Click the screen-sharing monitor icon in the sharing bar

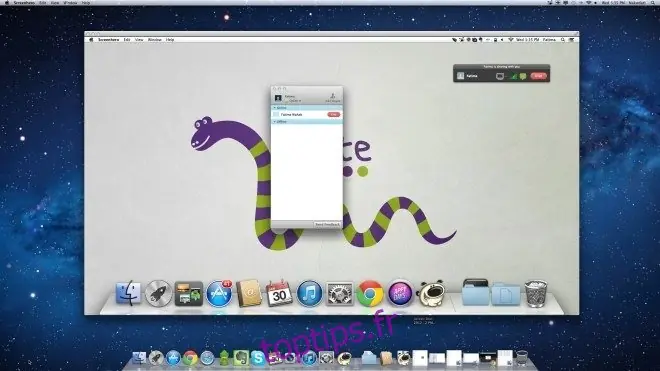(x=500, y=76)
